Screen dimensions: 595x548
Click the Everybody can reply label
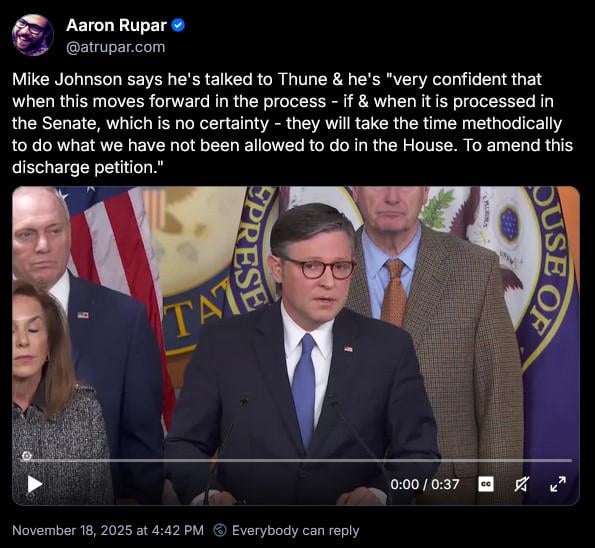pyautogui.click(x=296, y=530)
